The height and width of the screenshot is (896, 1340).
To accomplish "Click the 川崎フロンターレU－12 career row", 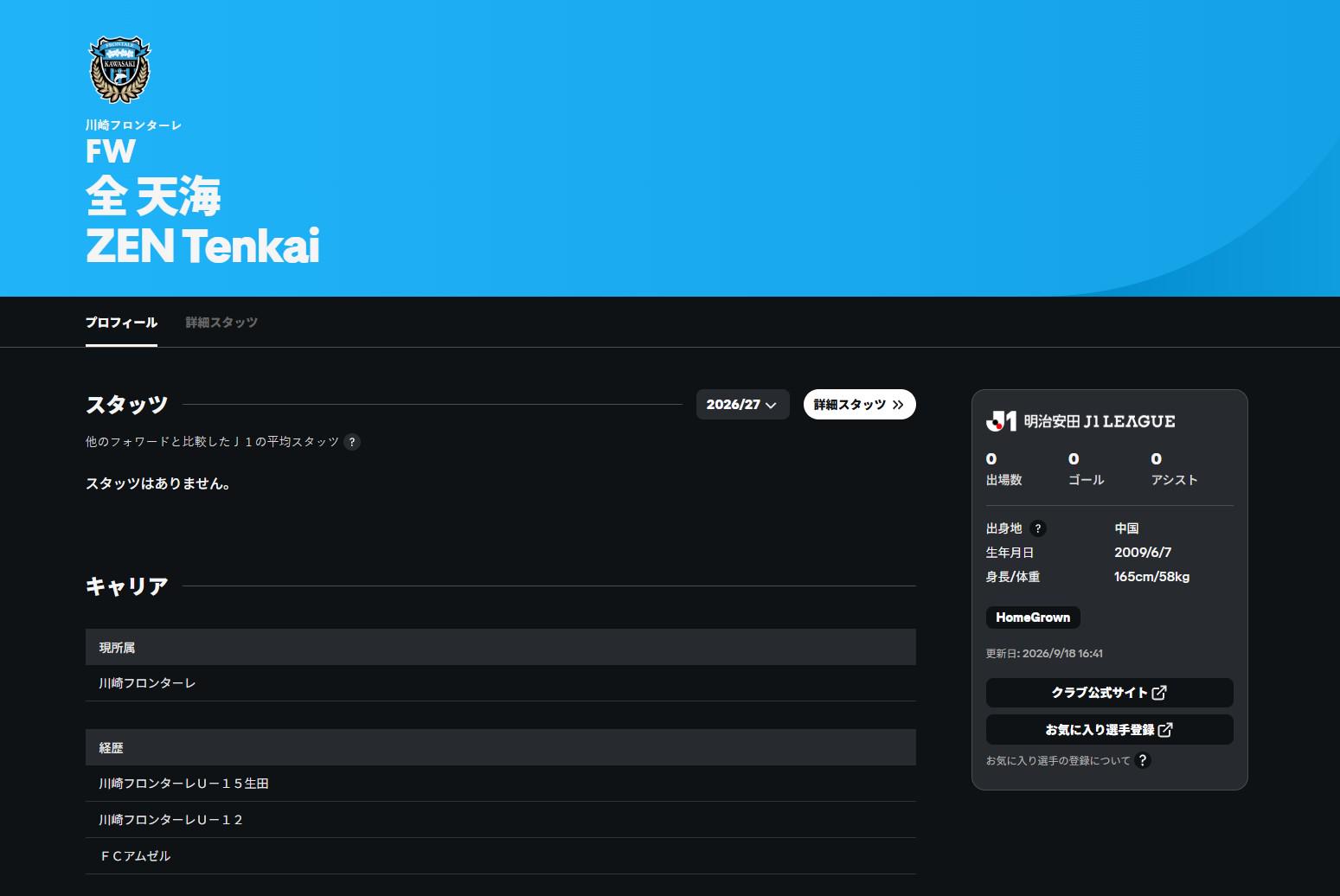I will (500, 820).
